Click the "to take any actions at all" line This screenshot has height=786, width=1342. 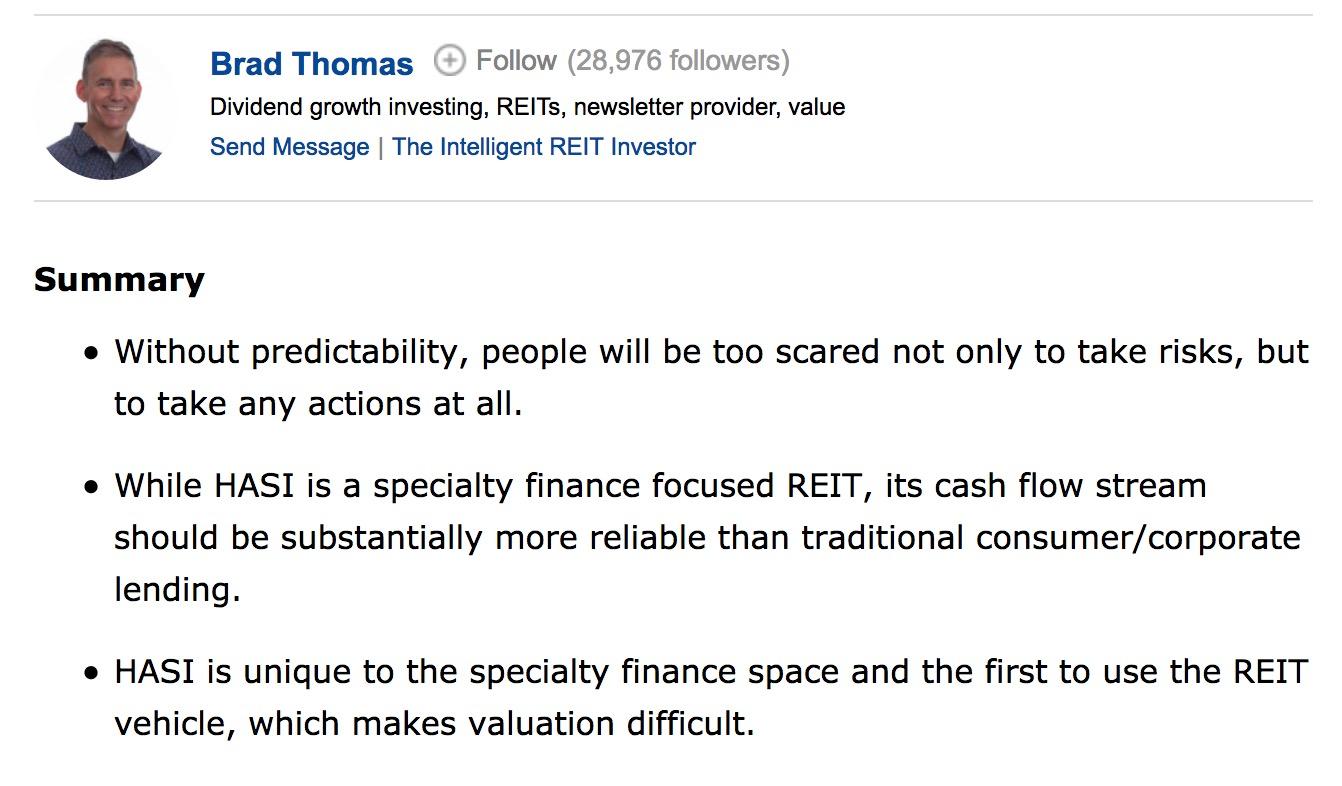[318, 404]
